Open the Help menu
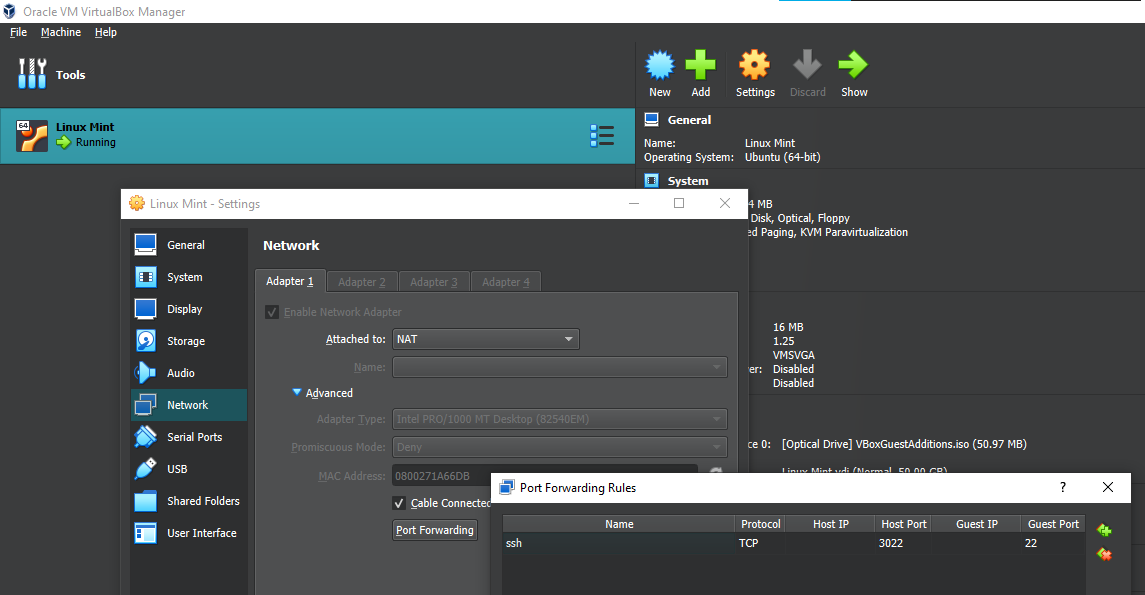1145x595 pixels. pos(106,32)
